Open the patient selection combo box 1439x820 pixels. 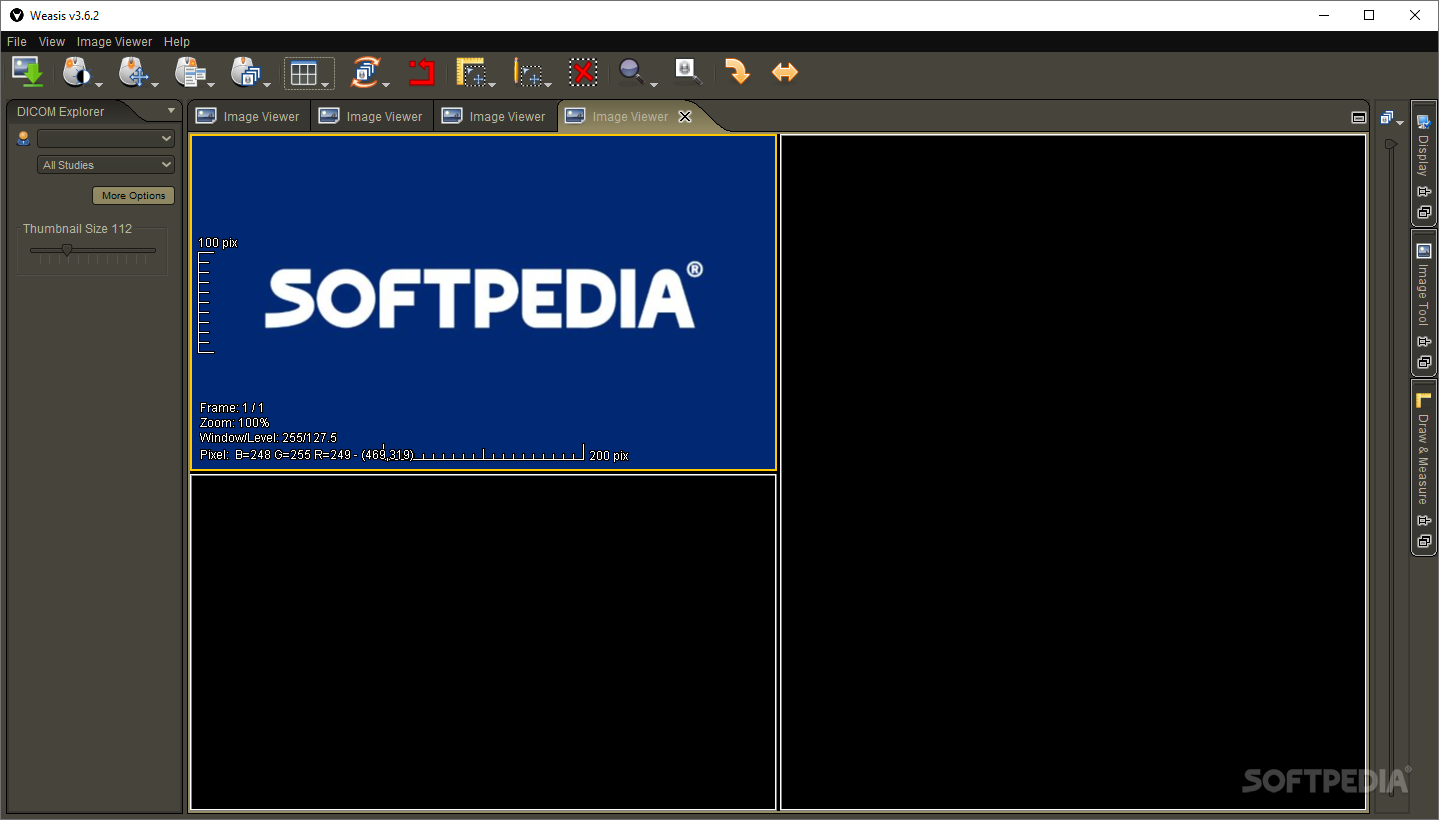106,139
